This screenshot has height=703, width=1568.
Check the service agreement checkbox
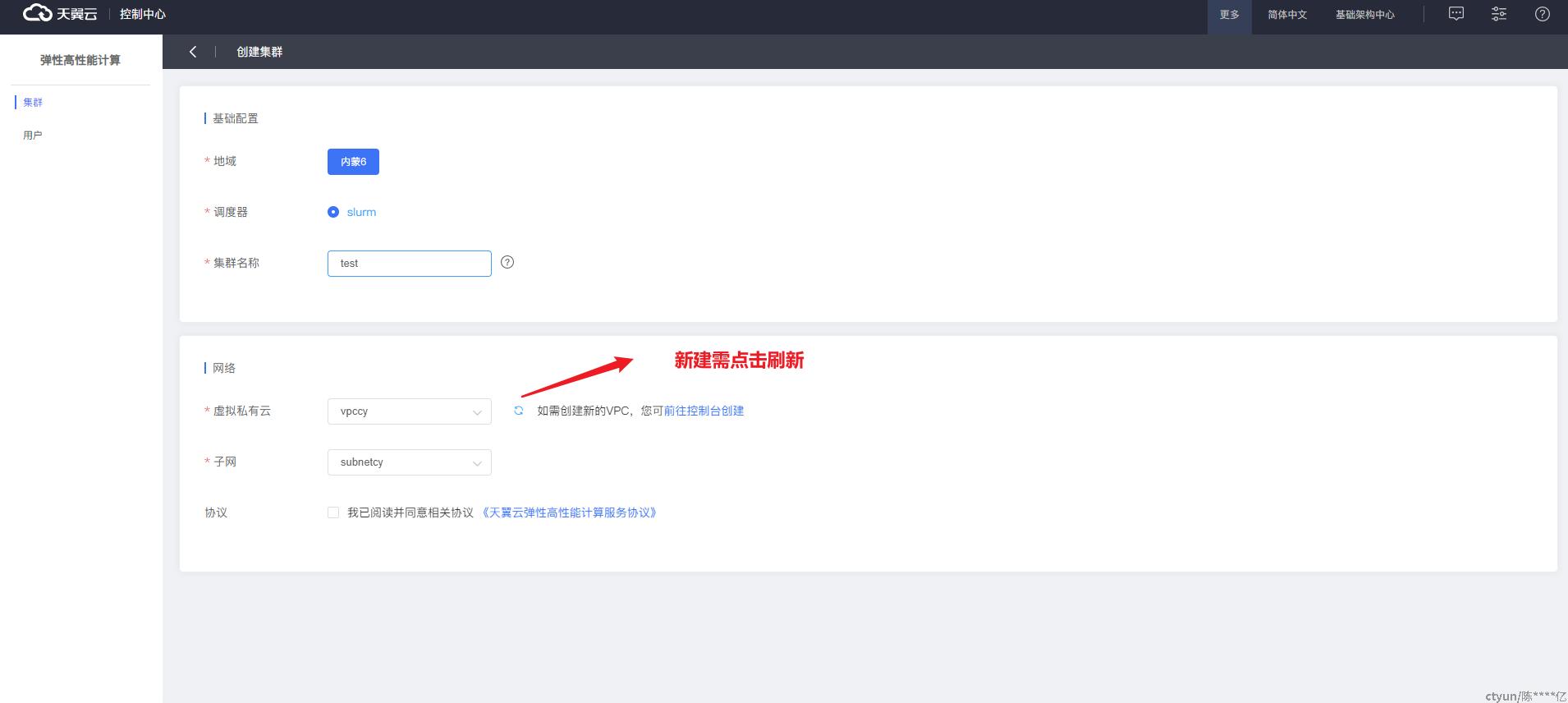[333, 512]
